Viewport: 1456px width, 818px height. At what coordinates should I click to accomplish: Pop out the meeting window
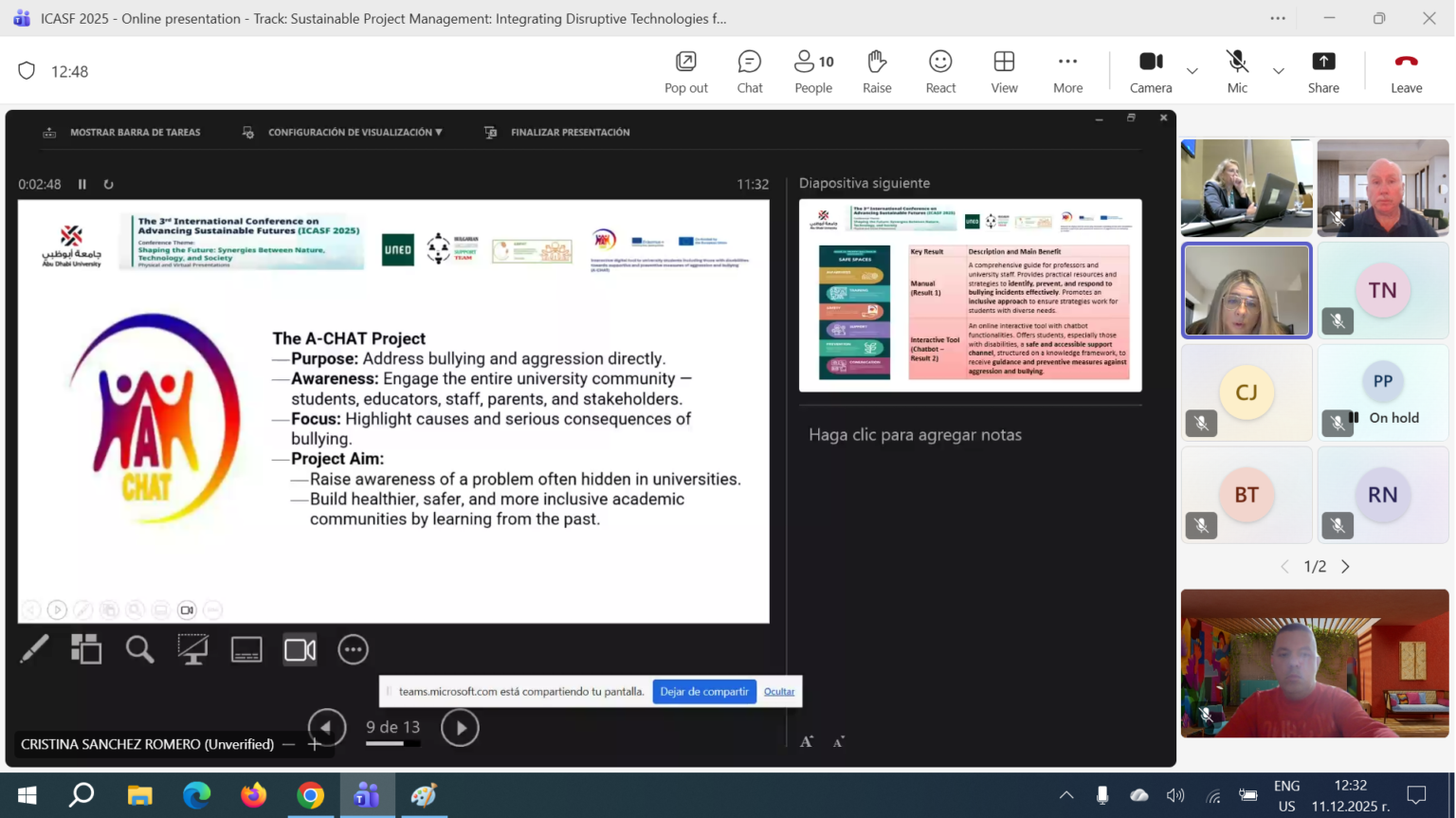tap(685, 71)
